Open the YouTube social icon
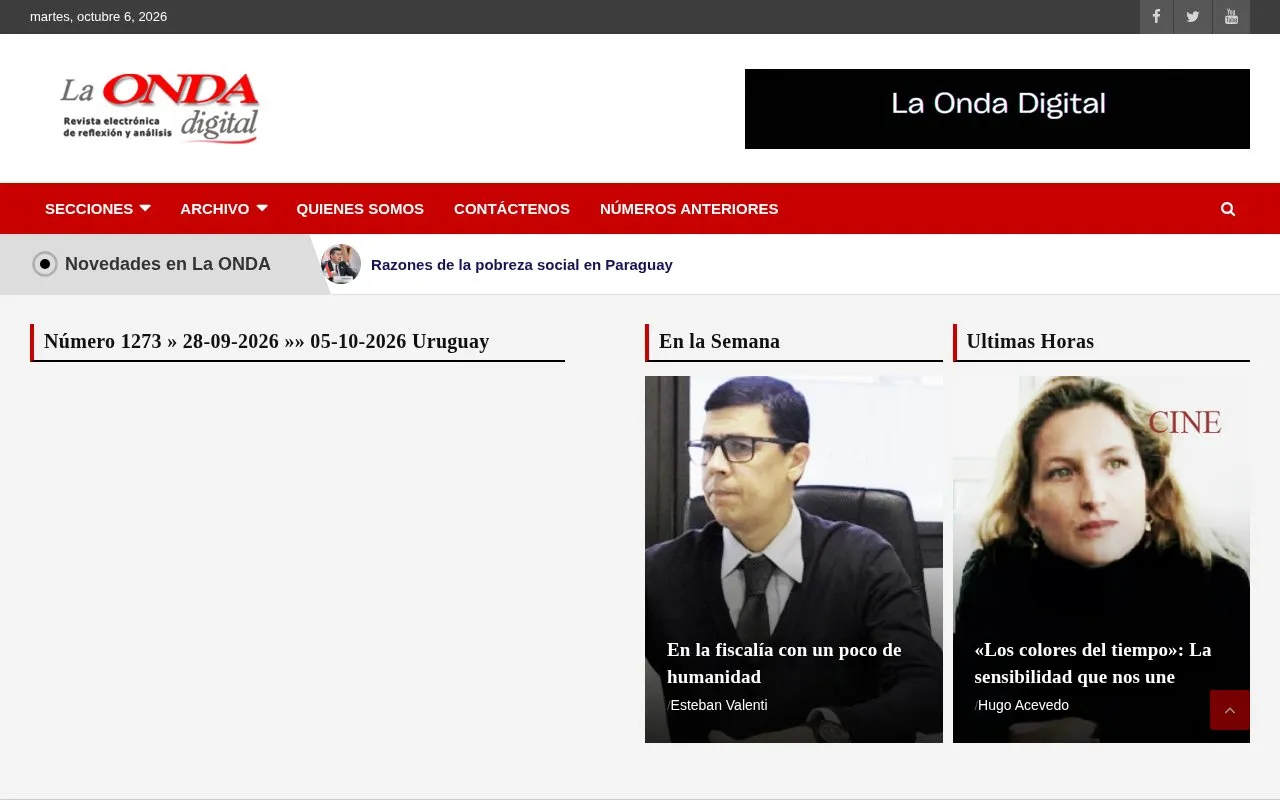 click(x=1231, y=17)
